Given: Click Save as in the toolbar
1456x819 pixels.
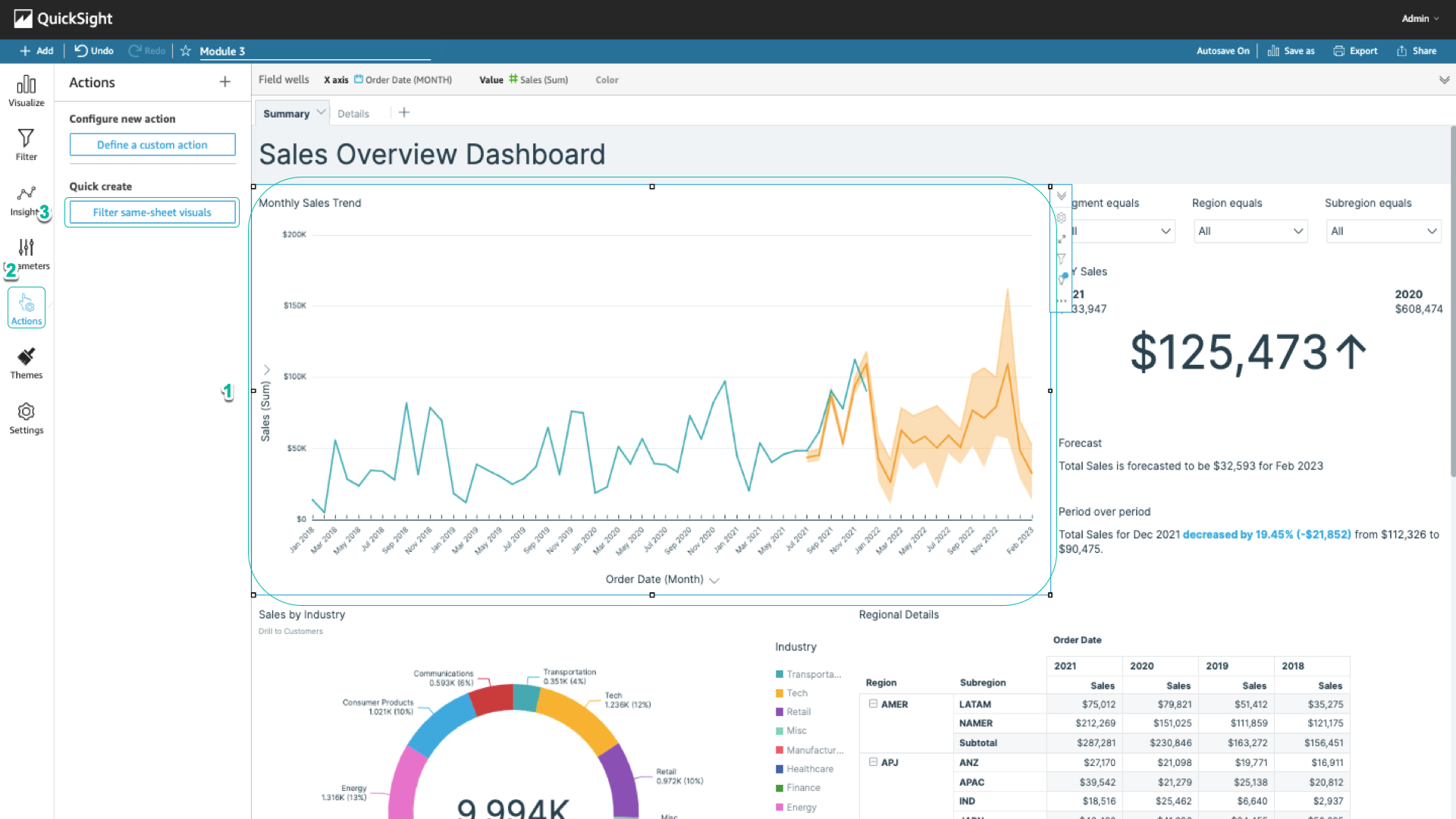Looking at the screenshot, I should coord(1291,51).
